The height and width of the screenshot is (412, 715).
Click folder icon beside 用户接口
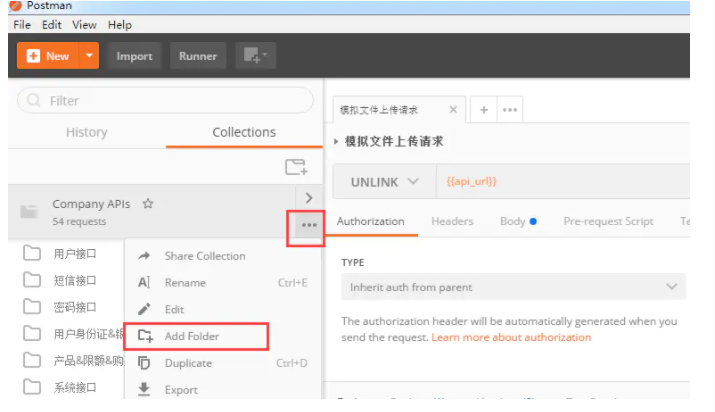[x=32, y=252]
